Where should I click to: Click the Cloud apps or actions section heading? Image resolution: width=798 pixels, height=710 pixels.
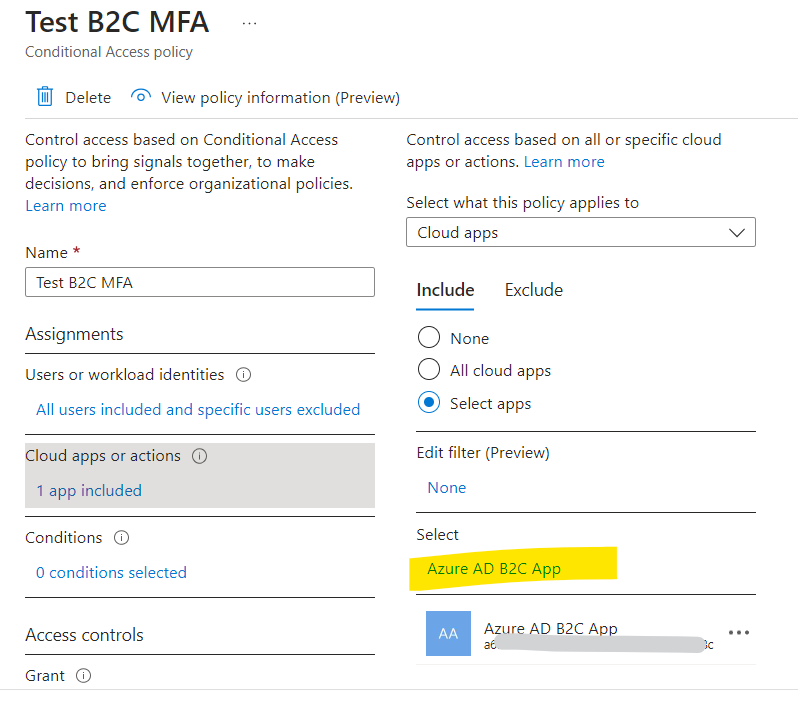[x=103, y=456]
